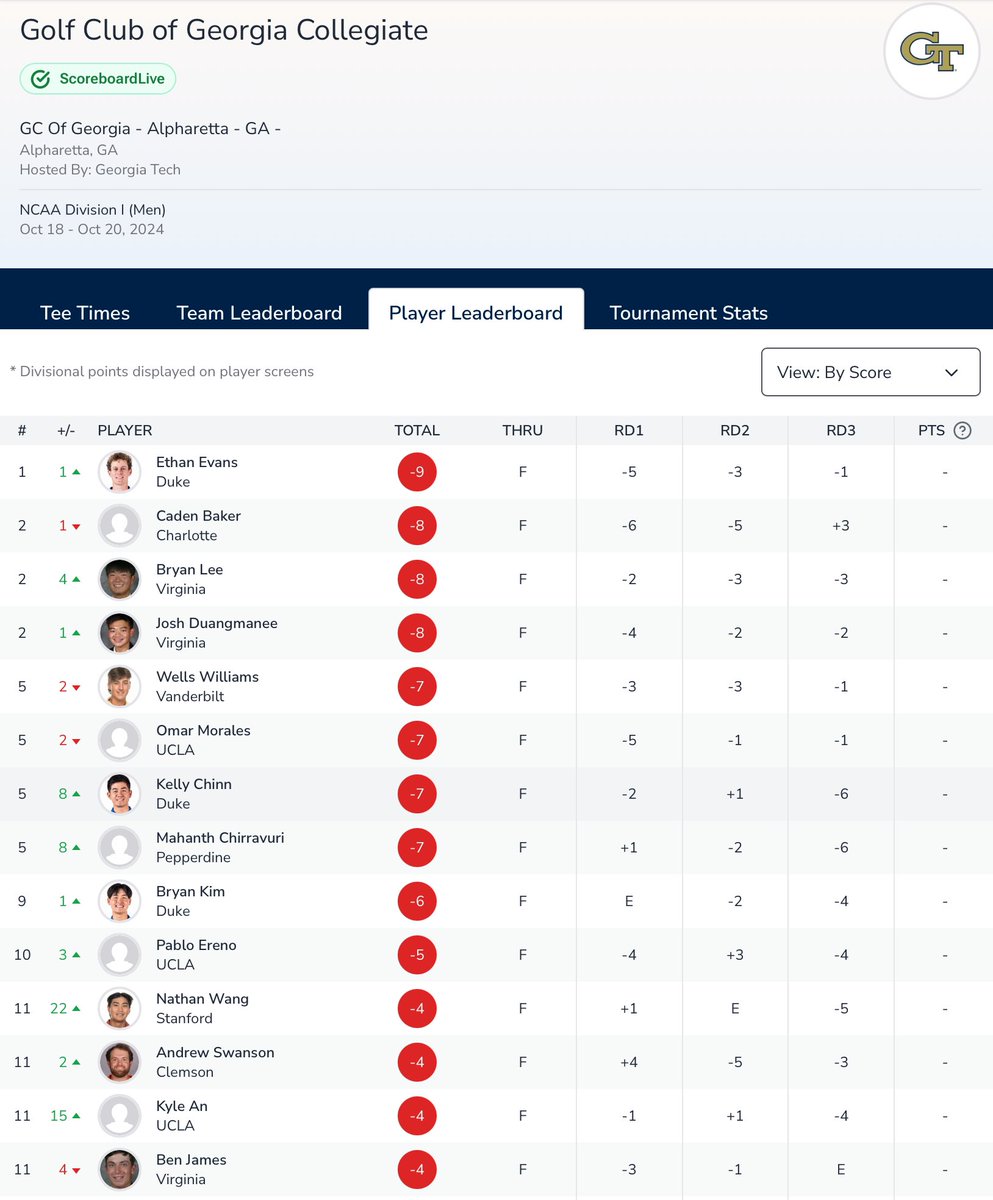
Task: Click Nathan Wang player name
Action: pyautogui.click(x=202, y=999)
